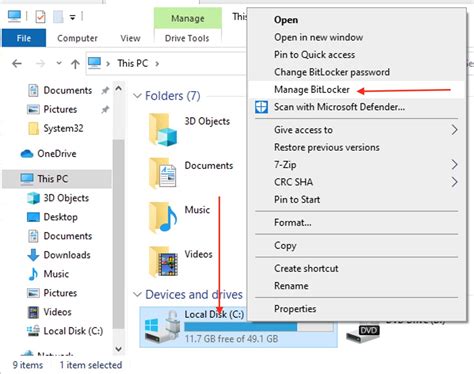Click the Properties checkmark icon in quick access toolbar
The width and height of the screenshot is (474, 374).
(40, 17)
